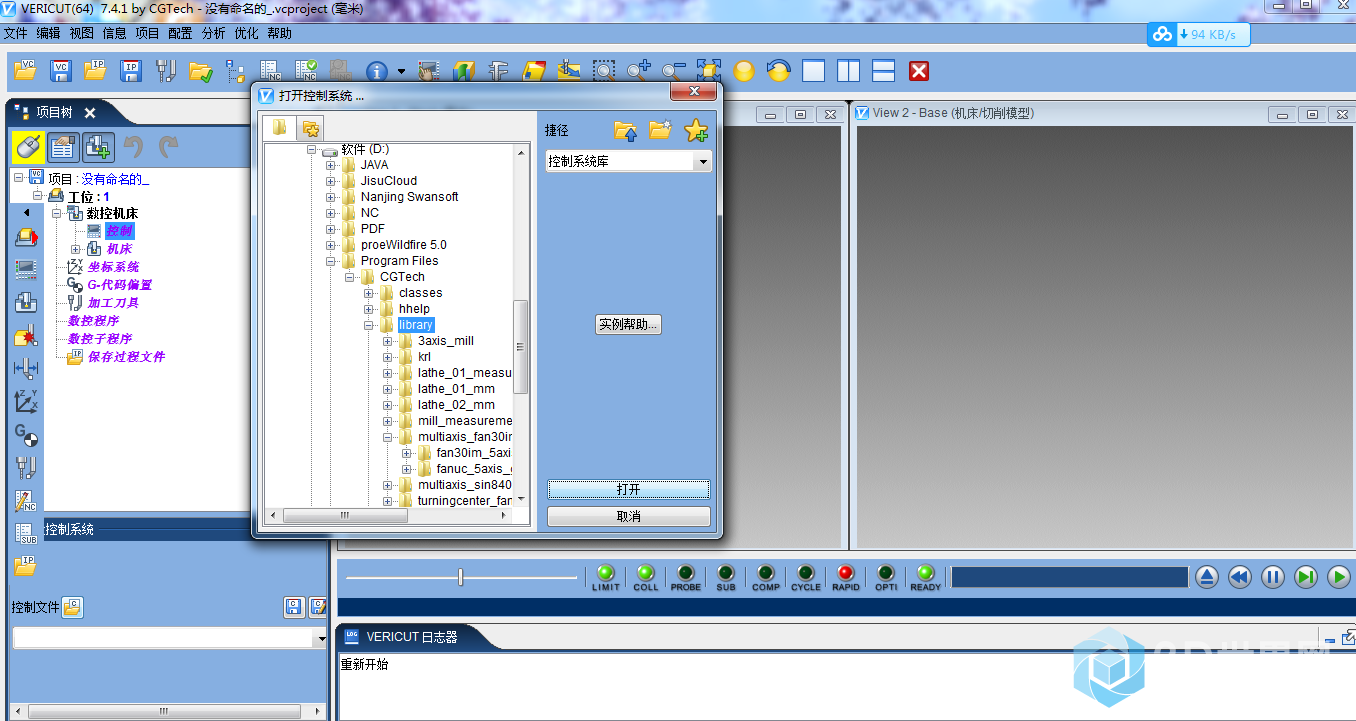Click the pause simulation button
The height and width of the screenshot is (721, 1356).
[x=1272, y=577]
